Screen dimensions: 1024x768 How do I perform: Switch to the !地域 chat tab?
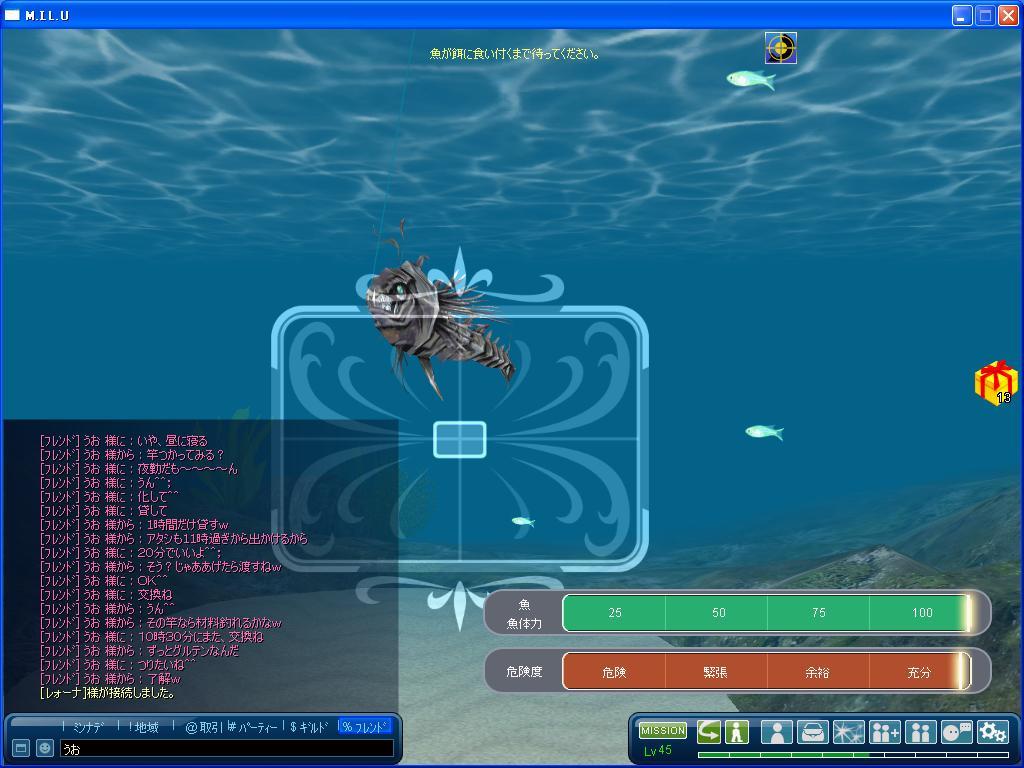point(143,727)
